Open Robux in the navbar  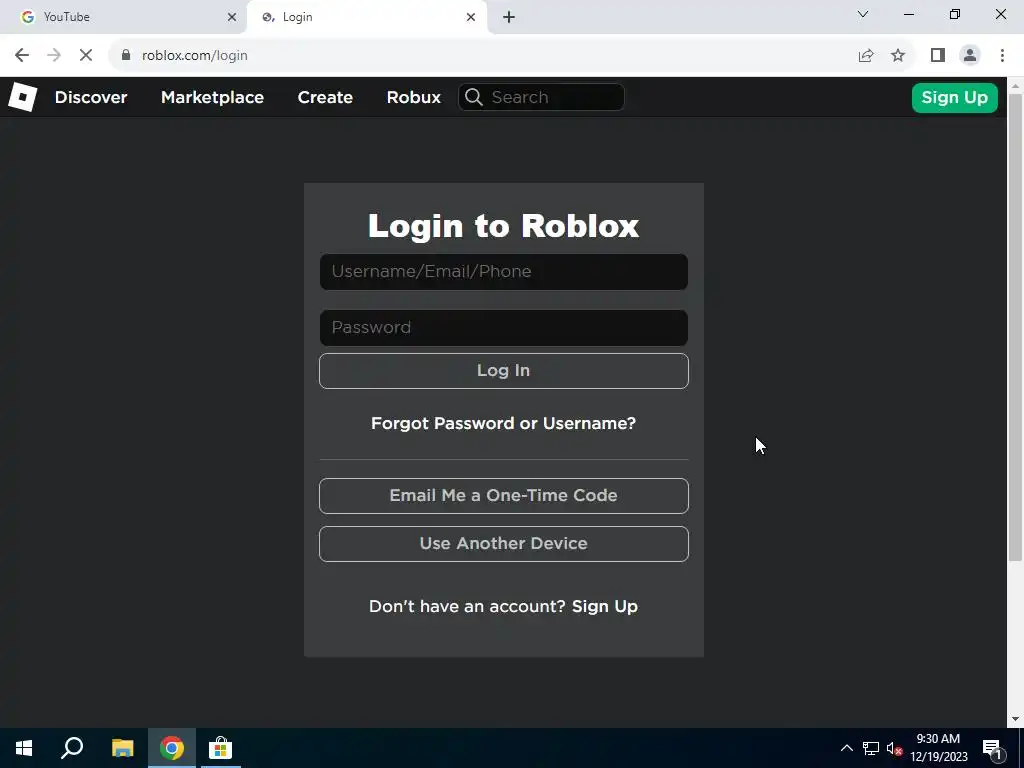413,97
